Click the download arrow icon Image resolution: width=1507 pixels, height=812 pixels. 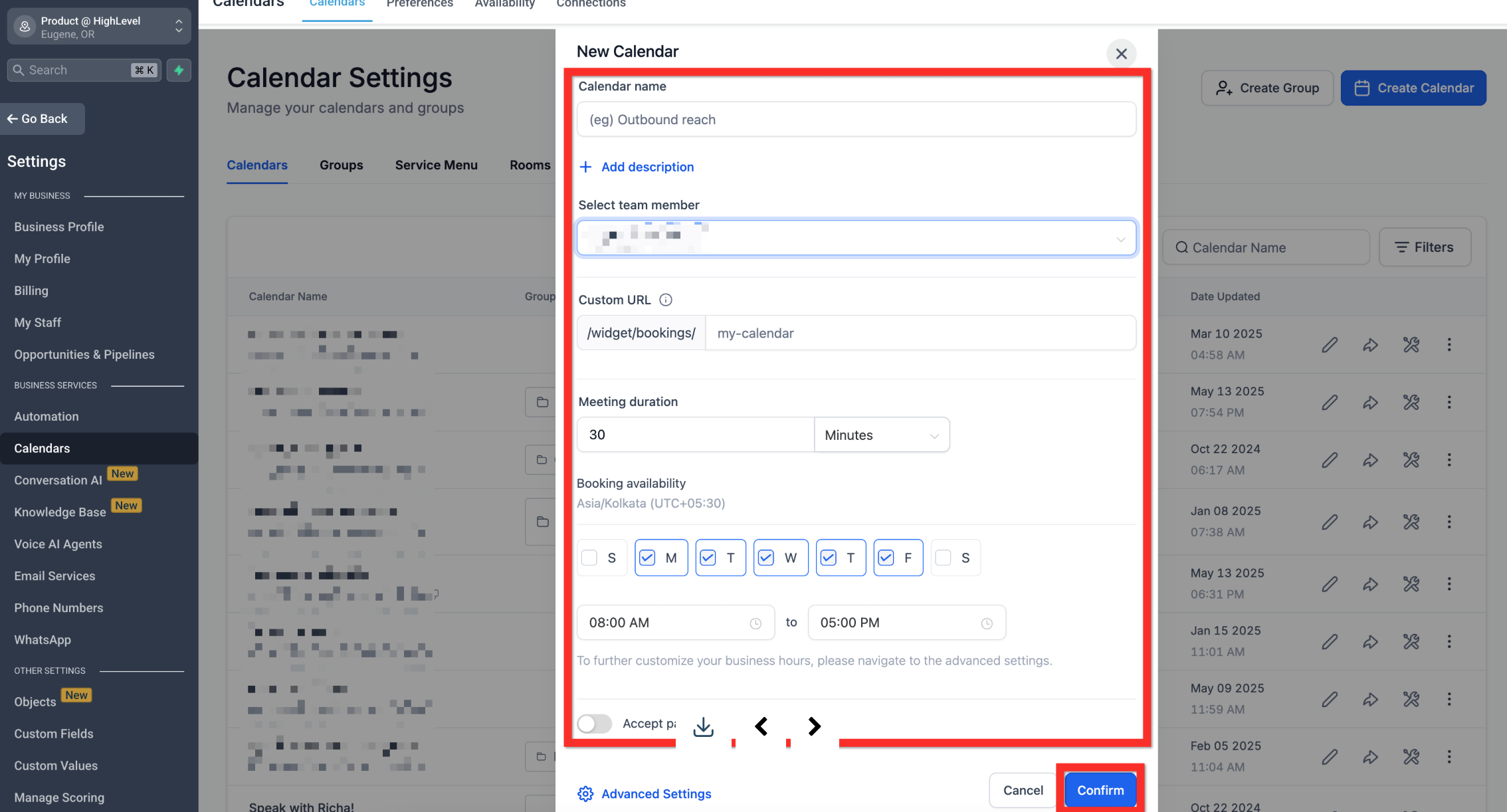click(703, 726)
